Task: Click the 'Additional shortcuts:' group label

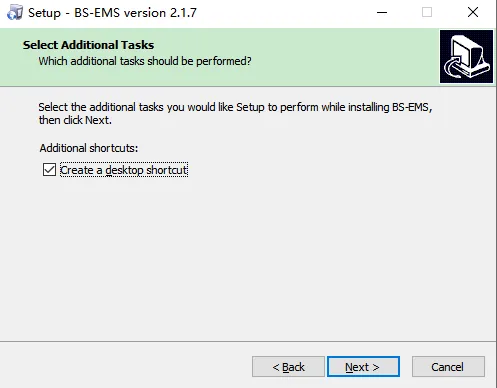Action: 89,148
